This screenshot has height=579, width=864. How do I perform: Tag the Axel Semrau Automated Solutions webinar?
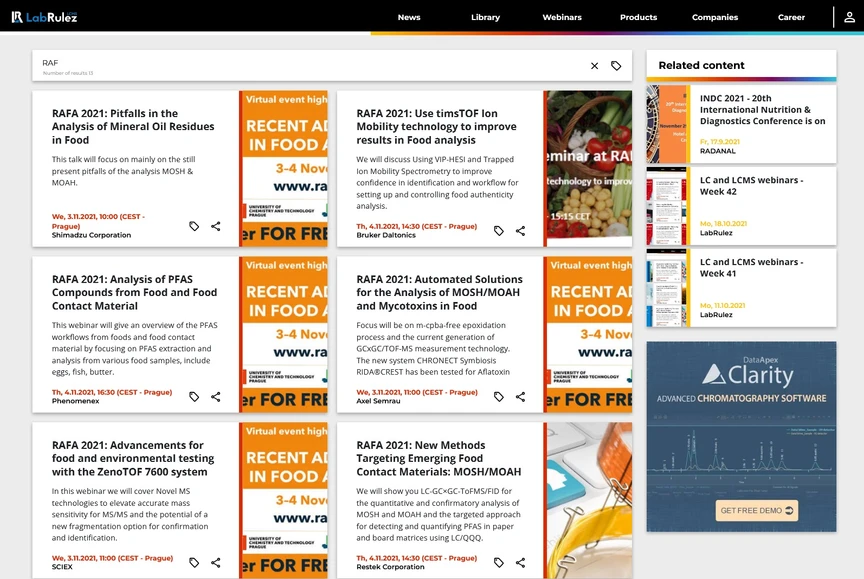499,397
